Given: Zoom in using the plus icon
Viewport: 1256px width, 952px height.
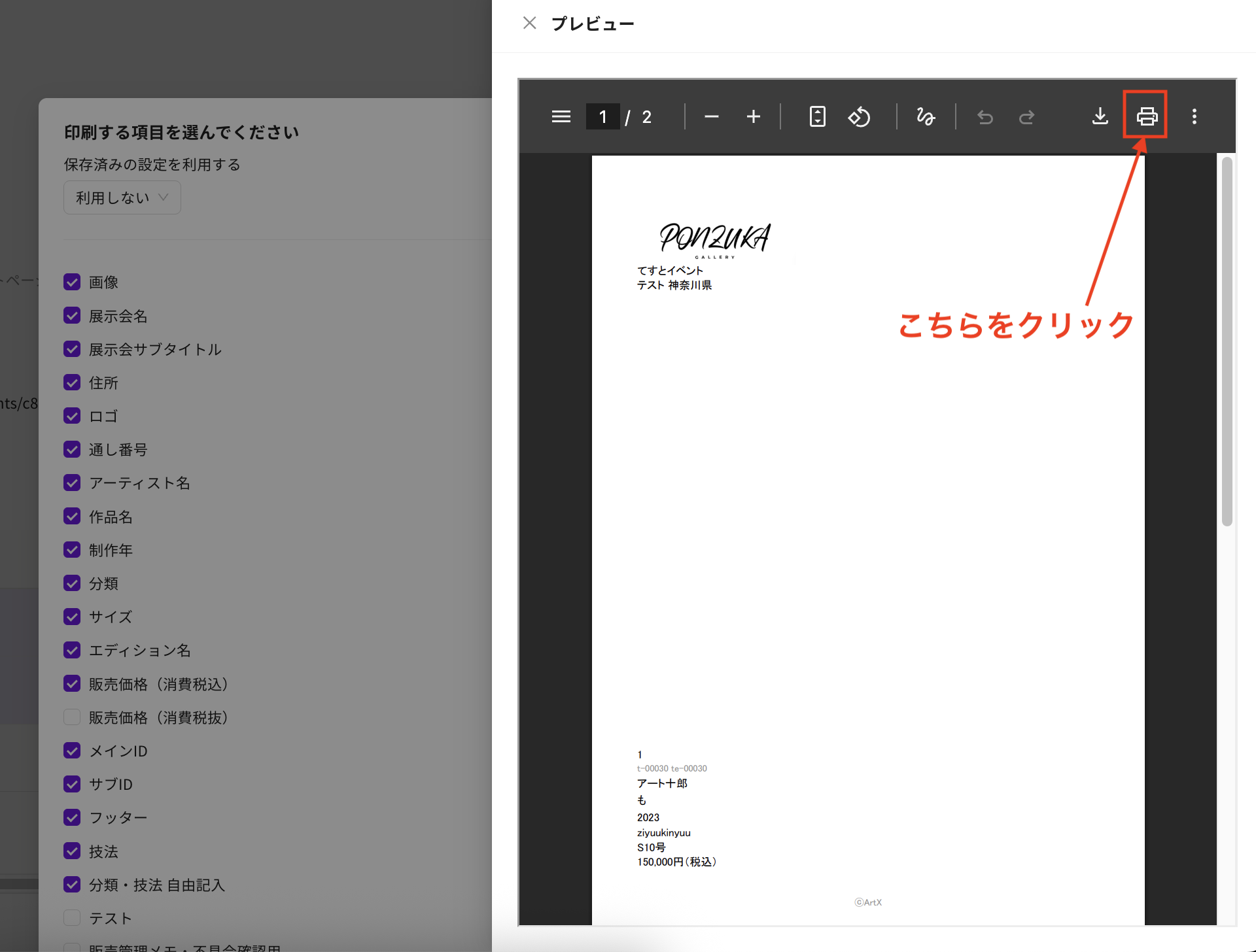Looking at the screenshot, I should coord(753,116).
